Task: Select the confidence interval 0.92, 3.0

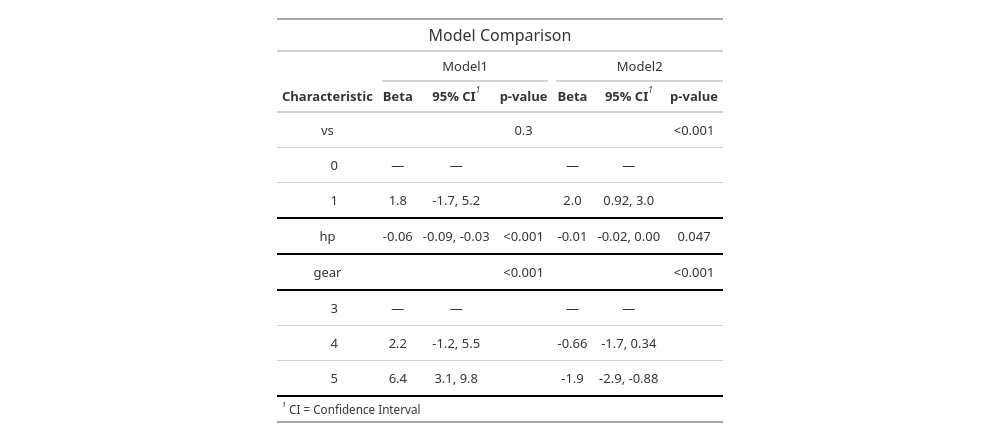Action: (628, 200)
